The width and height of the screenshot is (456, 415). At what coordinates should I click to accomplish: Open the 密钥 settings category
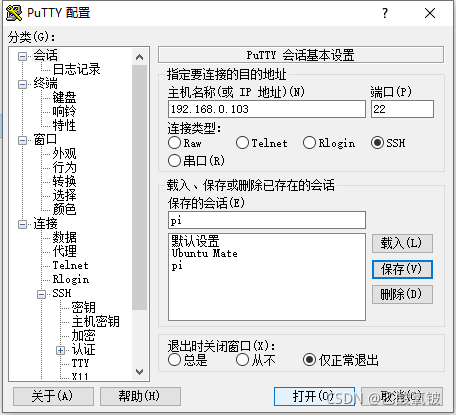click(x=83, y=307)
